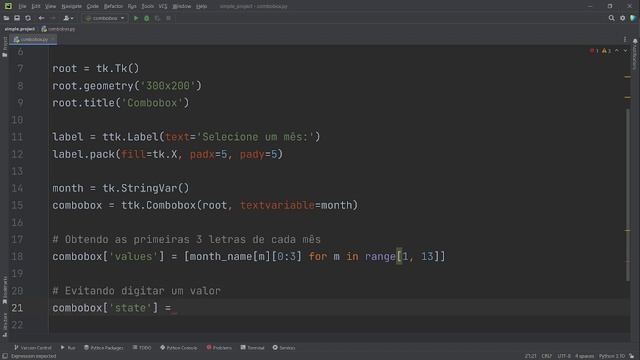This screenshot has width=640, height=360.
Task: Click the first yellow warning stripe marker
Action: (627, 77)
